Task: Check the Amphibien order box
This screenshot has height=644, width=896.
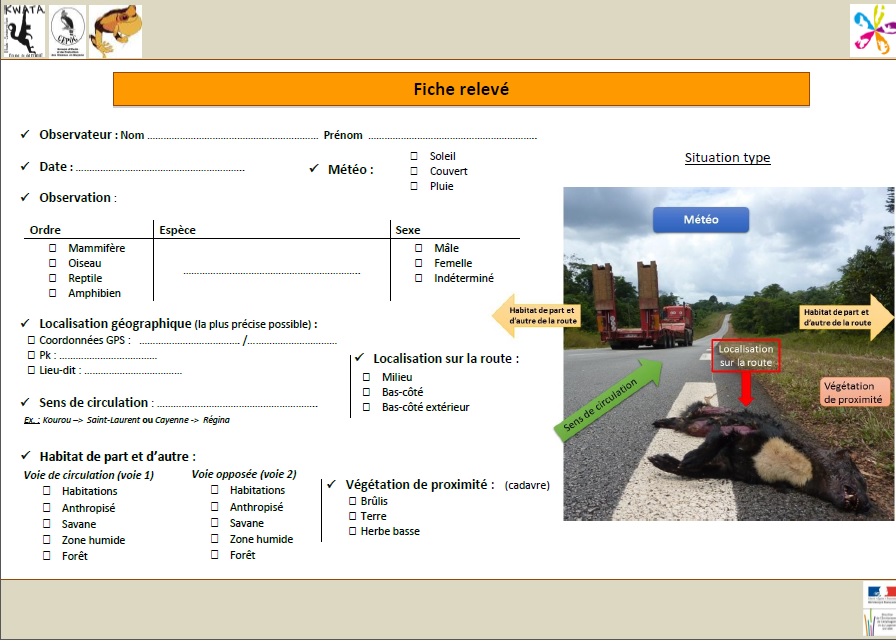Action: (x=53, y=293)
